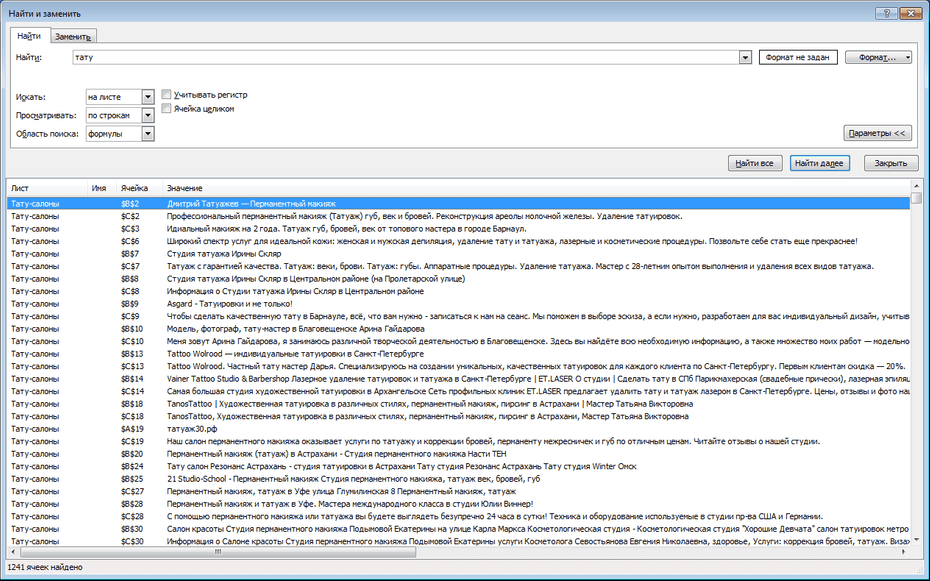Switch to the Заменить tab
This screenshot has width=930, height=581.
click(72, 36)
